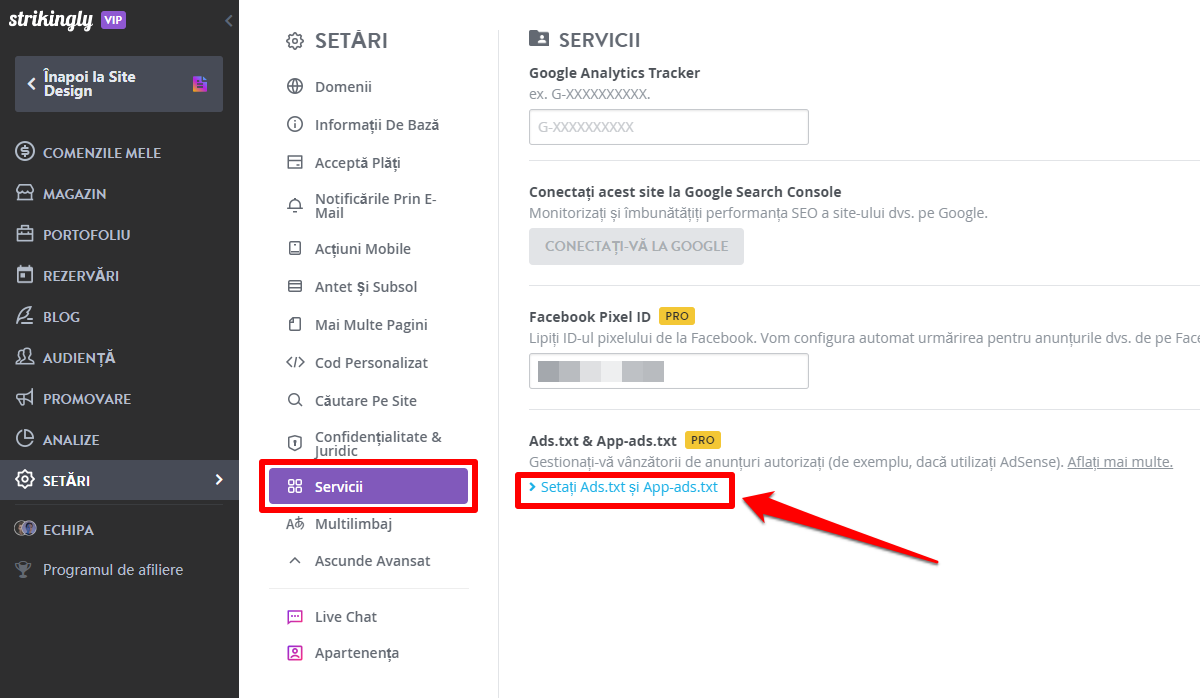Collapse the left sidebar with top chevron
This screenshot has height=698, width=1200.
(228, 20)
